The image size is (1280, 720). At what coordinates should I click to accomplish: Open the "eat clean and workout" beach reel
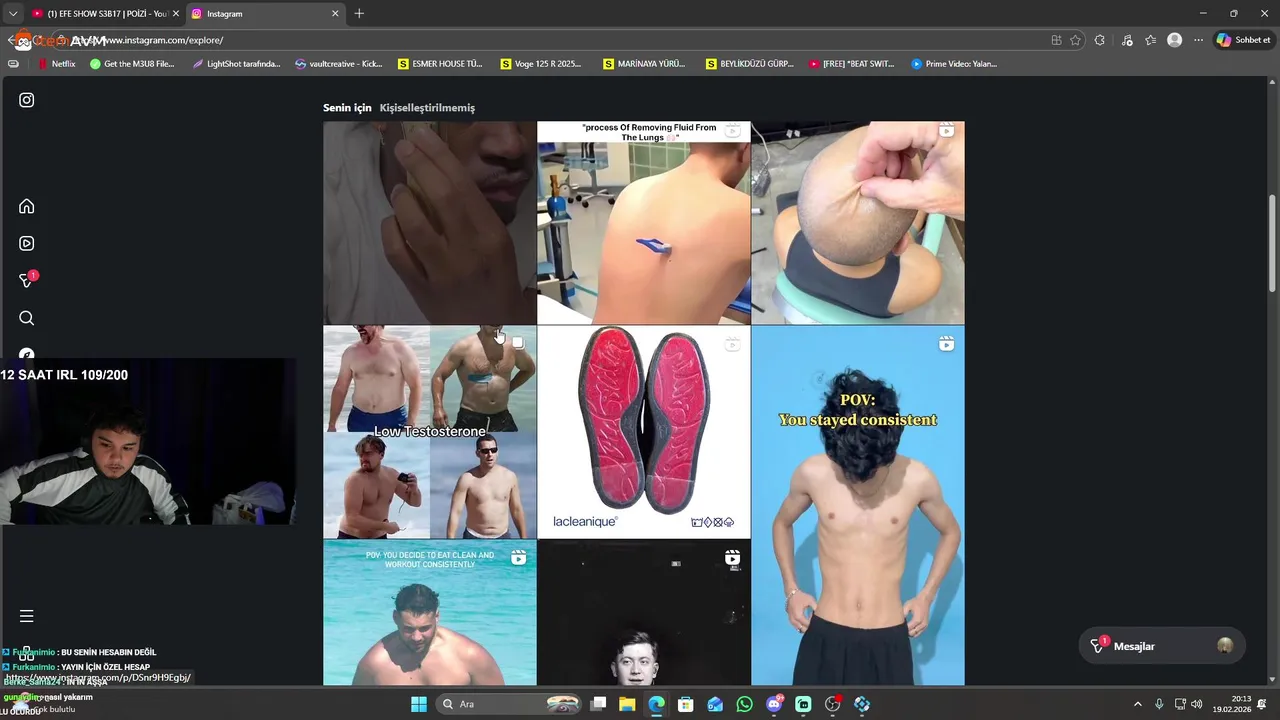(429, 612)
